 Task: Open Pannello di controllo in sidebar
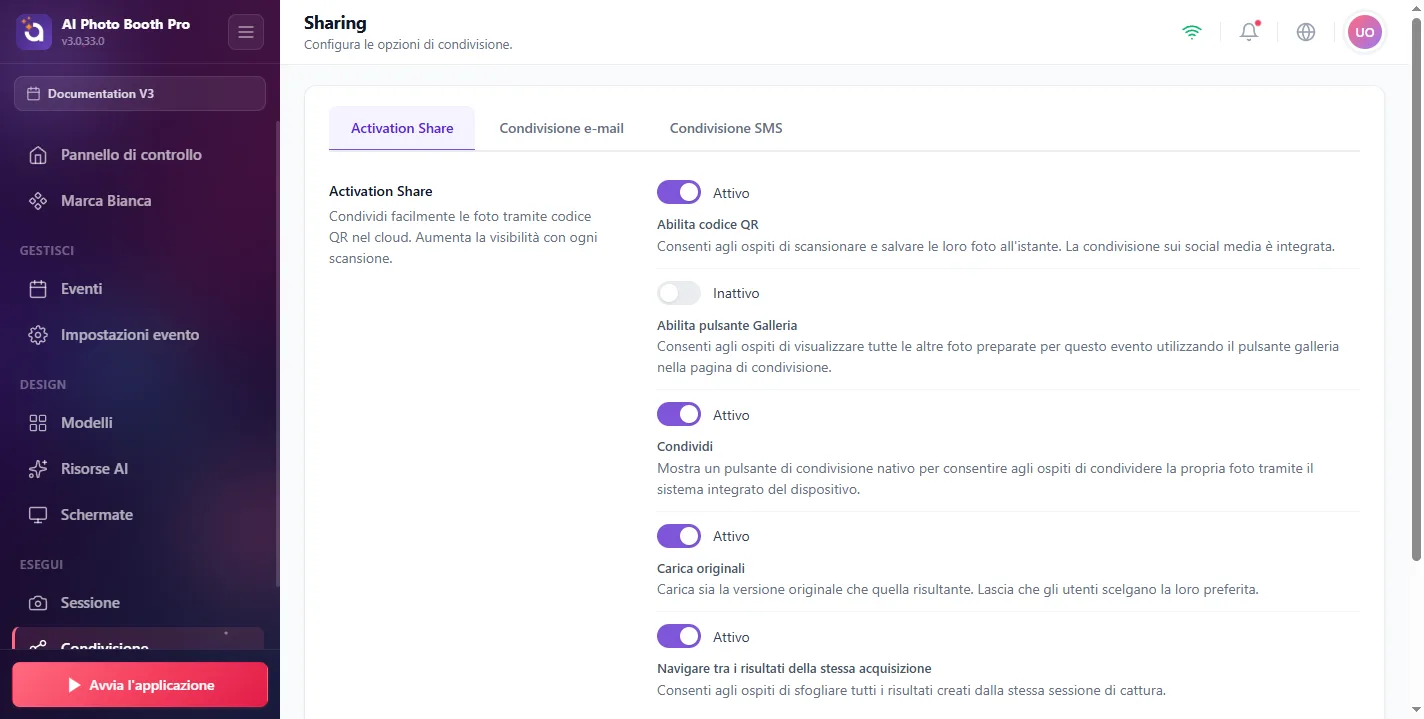point(138,155)
